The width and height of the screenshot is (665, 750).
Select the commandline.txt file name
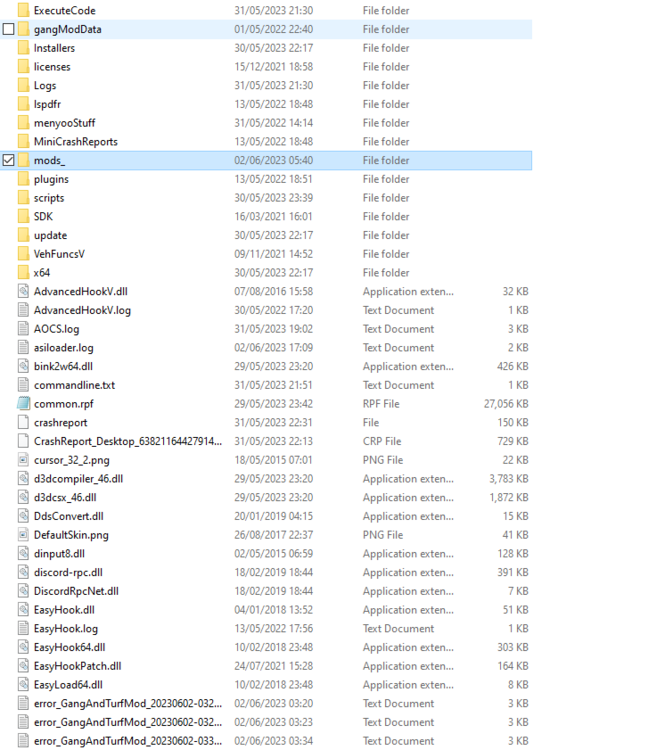(74, 385)
